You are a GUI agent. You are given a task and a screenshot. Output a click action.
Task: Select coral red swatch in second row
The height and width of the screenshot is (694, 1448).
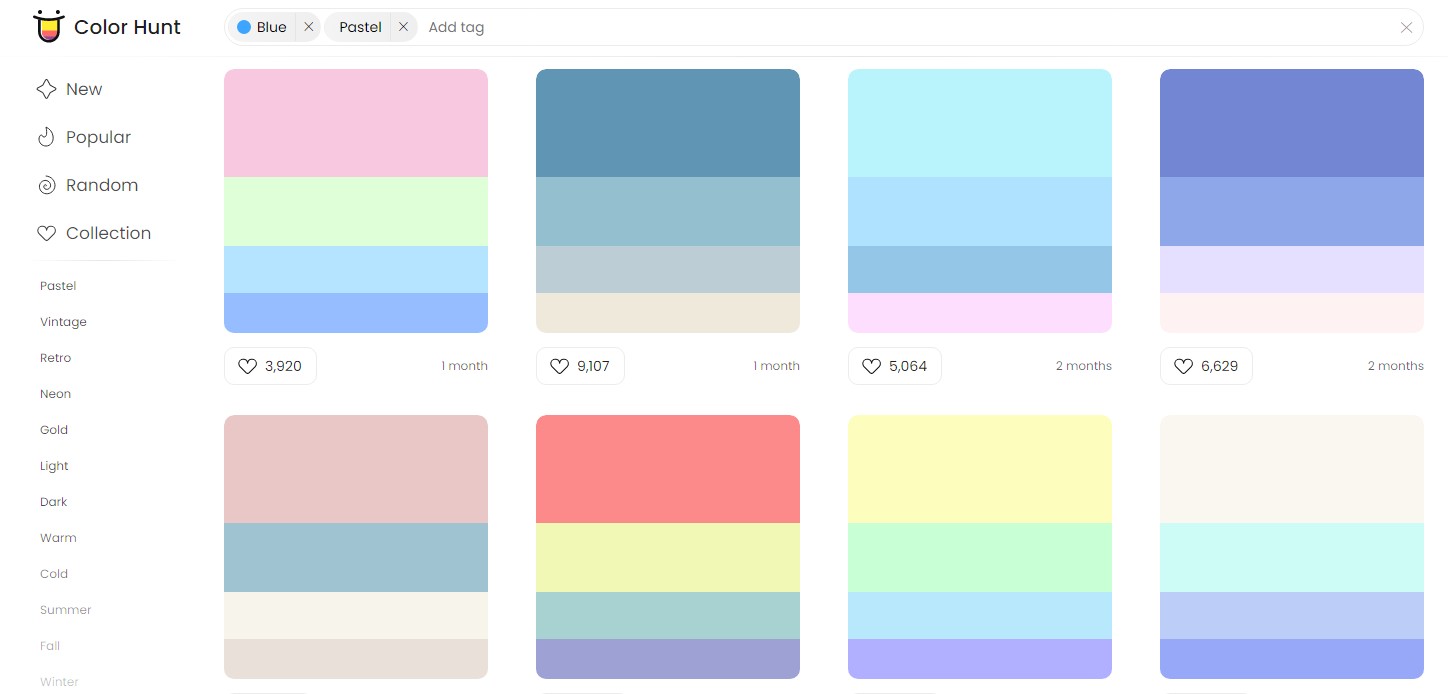pos(668,469)
